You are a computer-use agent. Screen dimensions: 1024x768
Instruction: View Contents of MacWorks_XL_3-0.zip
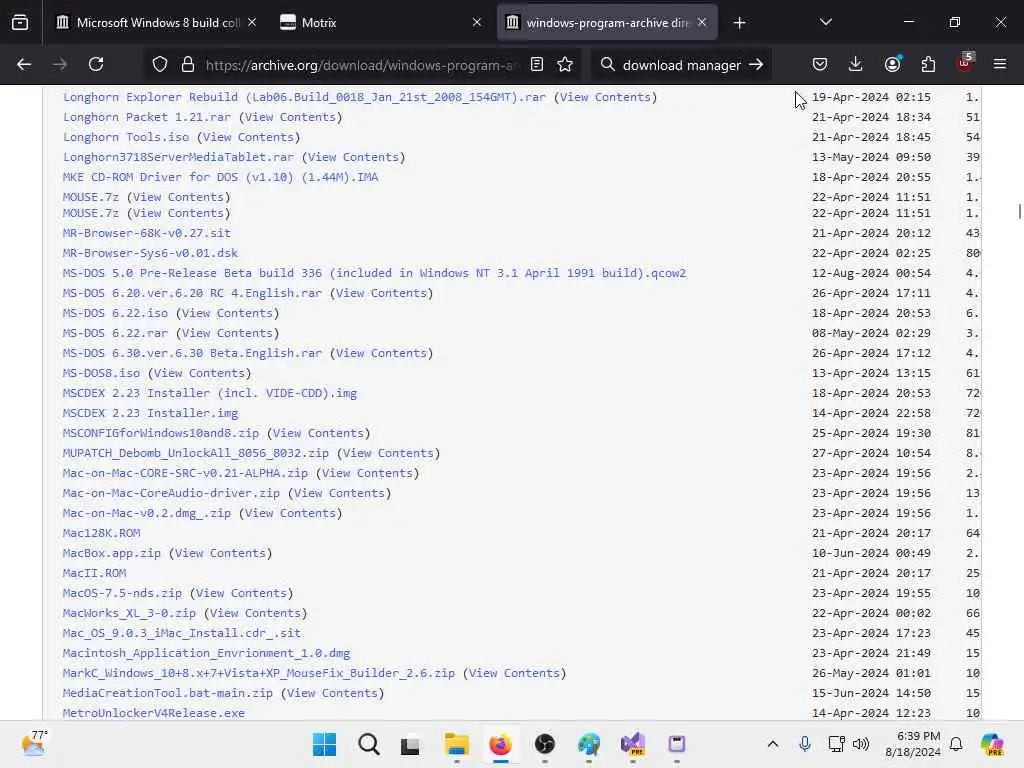coord(255,613)
